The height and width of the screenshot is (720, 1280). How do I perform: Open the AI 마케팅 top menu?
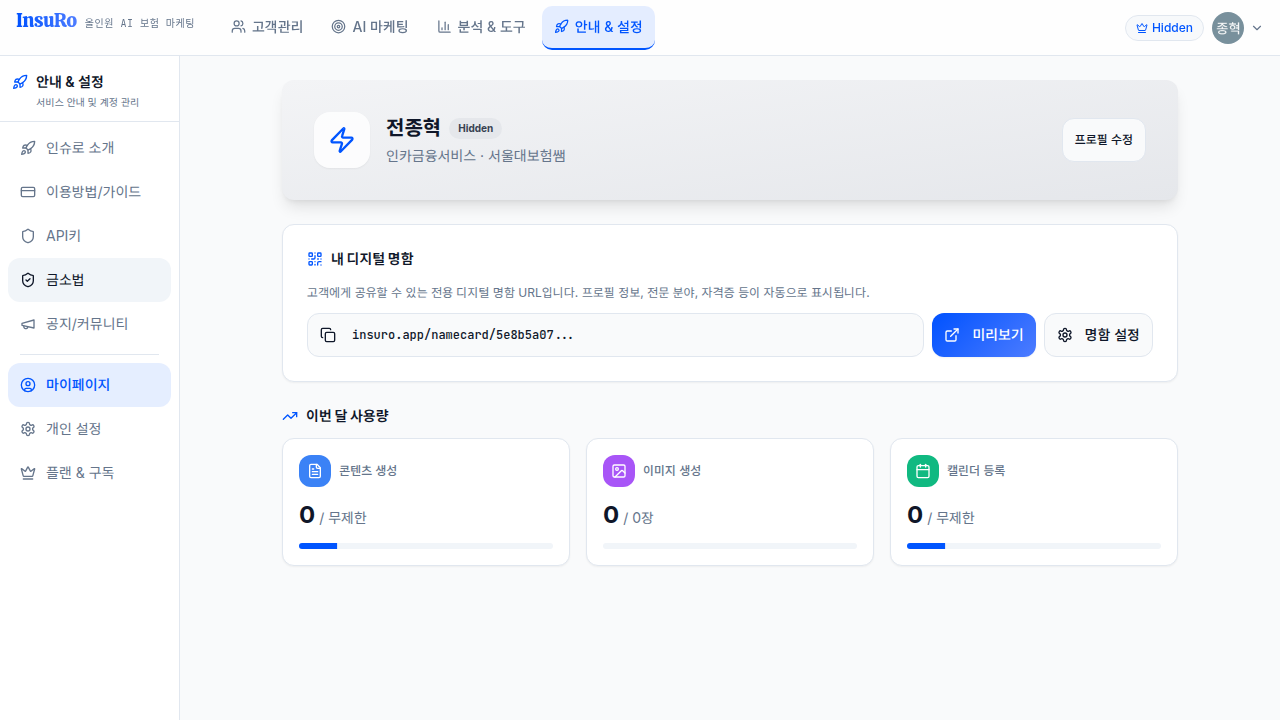pos(370,27)
